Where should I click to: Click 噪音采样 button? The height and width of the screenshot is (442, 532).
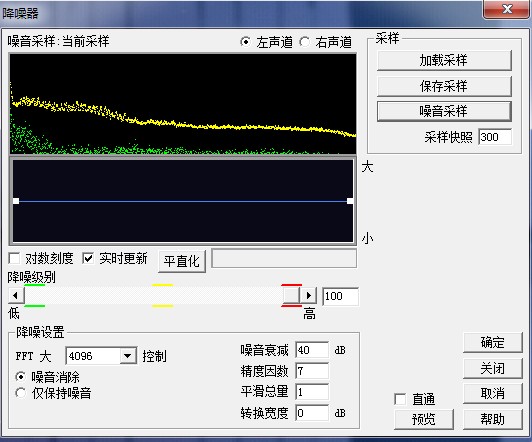click(x=444, y=111)
